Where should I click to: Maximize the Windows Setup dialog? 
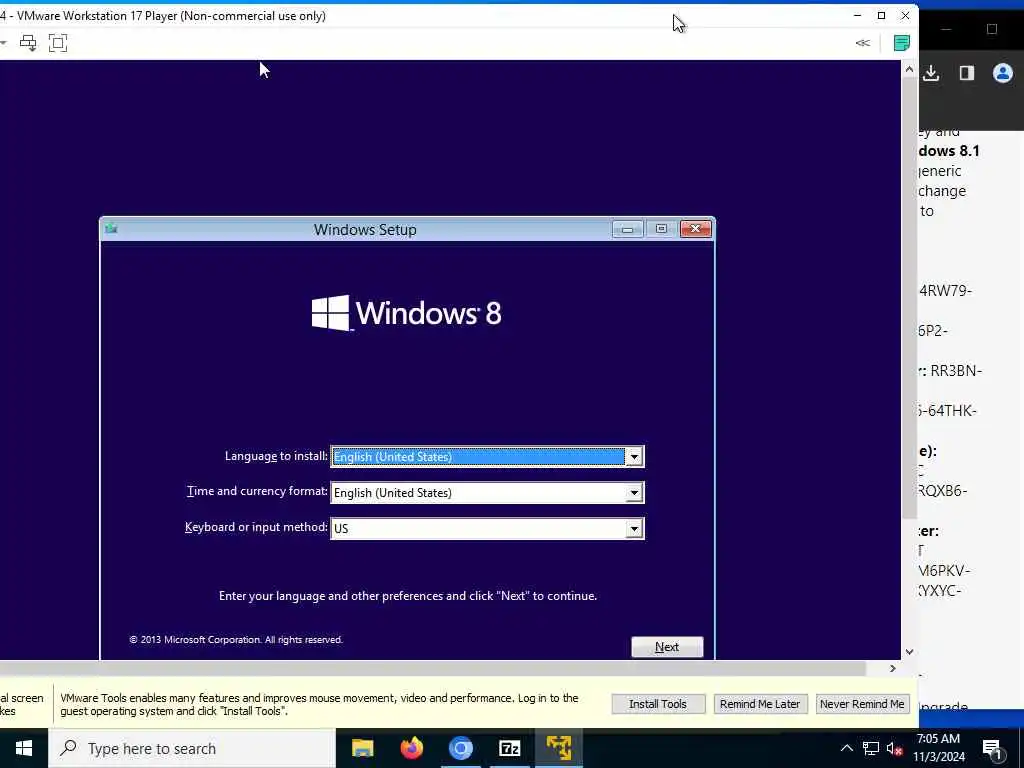pyautogui.click(x=661, y=229)
